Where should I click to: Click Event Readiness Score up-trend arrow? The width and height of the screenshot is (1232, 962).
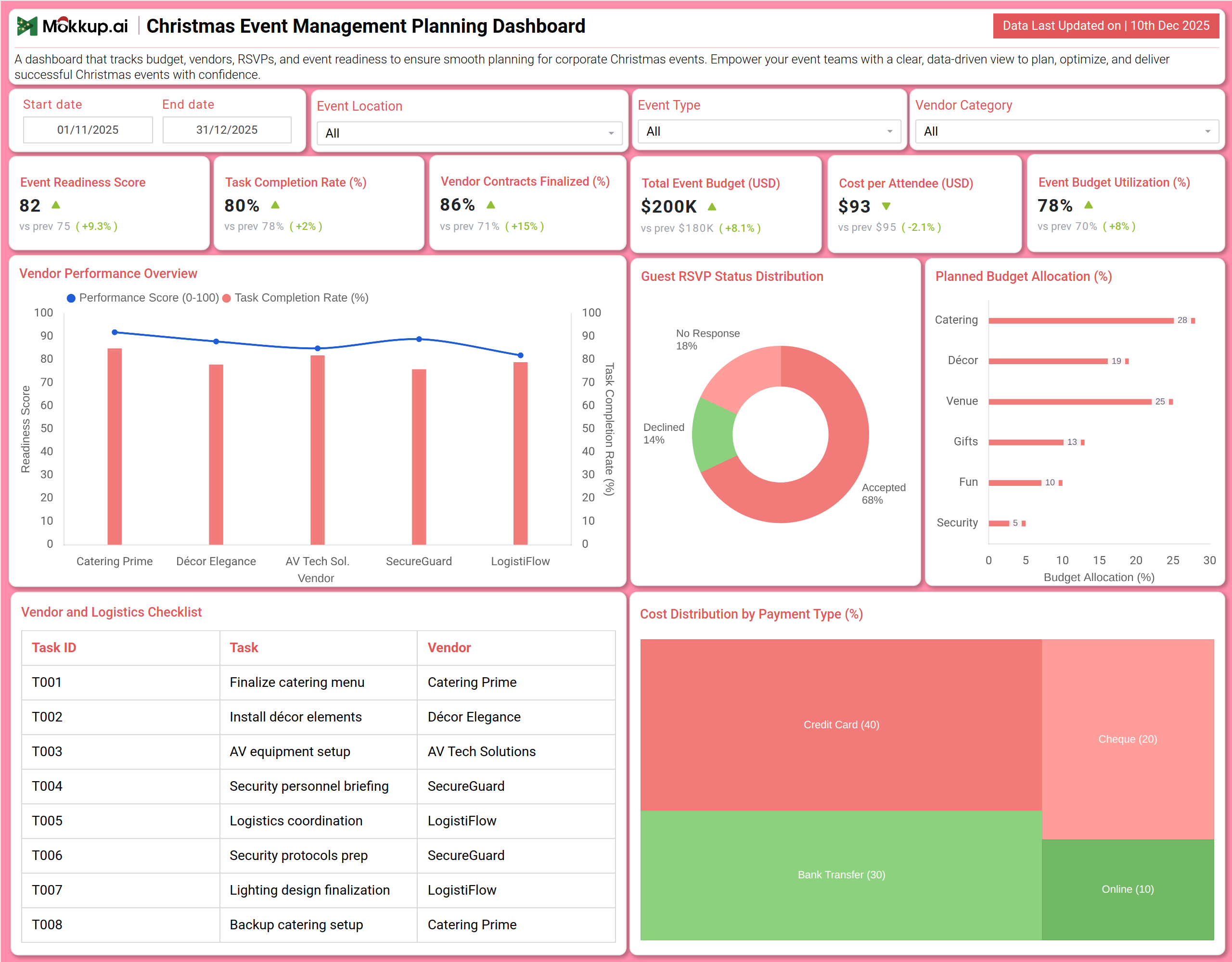tap(56, 205)
